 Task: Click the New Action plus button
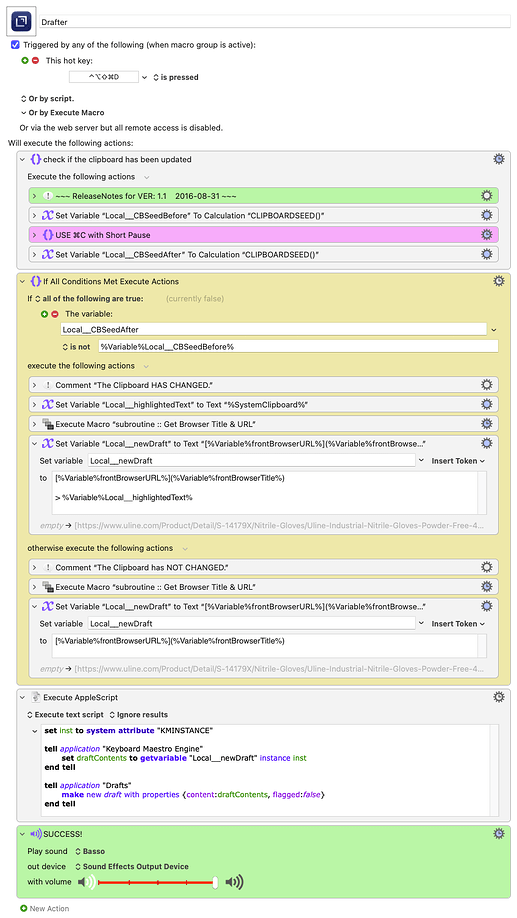click(x=23, y=908)
